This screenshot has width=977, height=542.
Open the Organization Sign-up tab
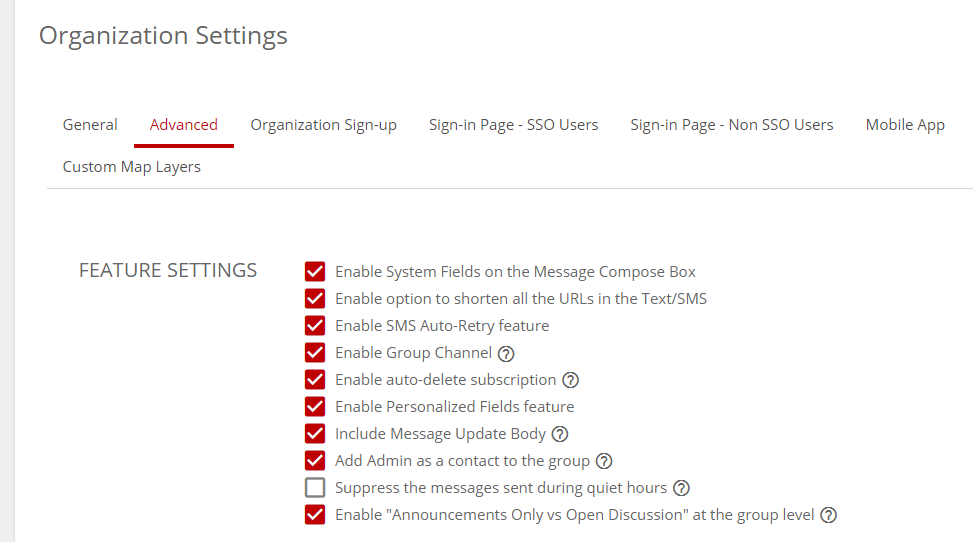[x=323, y=125]
